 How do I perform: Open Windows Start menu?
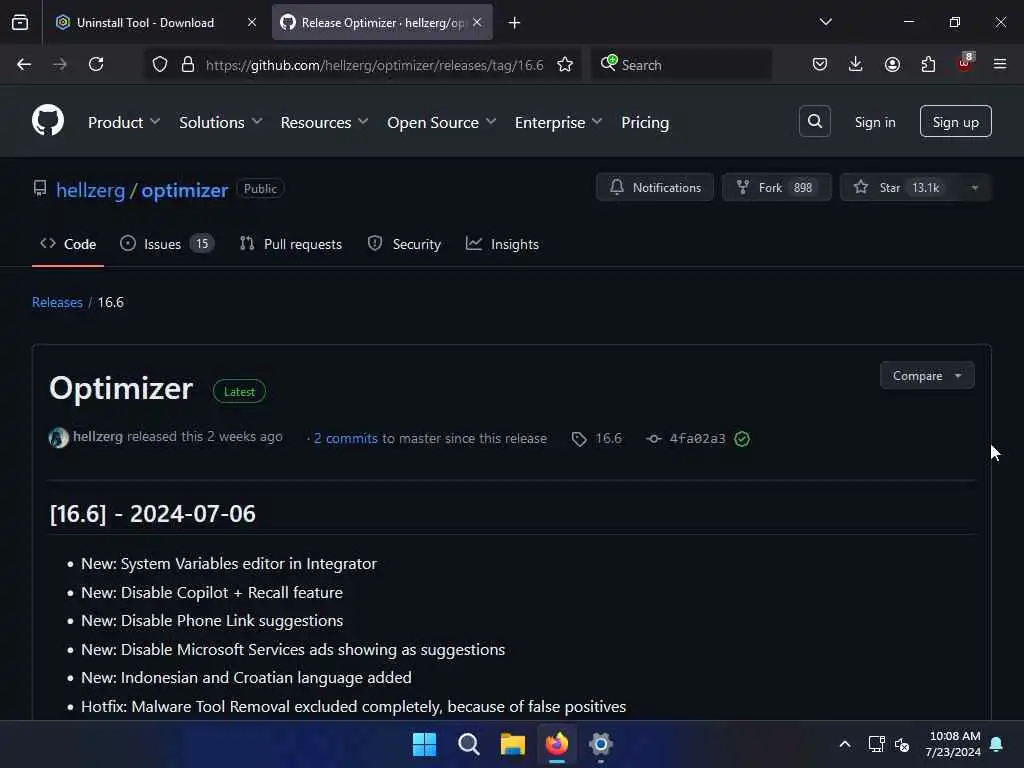(424, 744)
